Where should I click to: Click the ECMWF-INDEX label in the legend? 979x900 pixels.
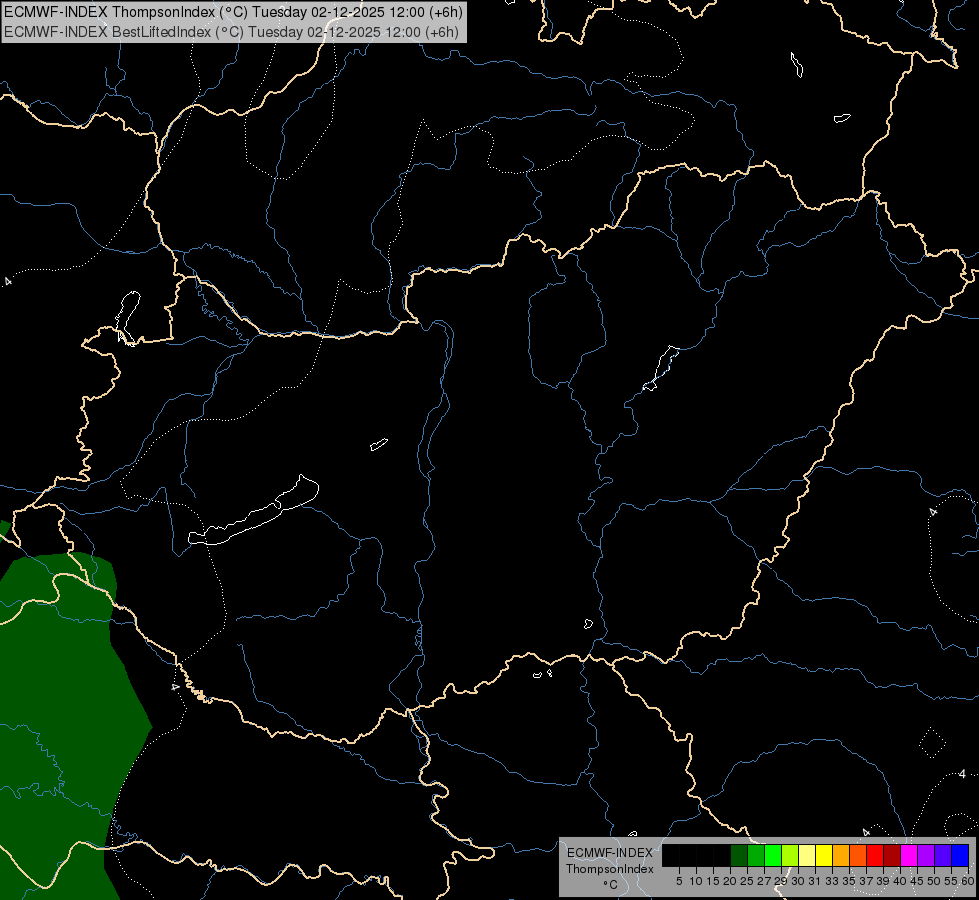click(x=610, y=853)
